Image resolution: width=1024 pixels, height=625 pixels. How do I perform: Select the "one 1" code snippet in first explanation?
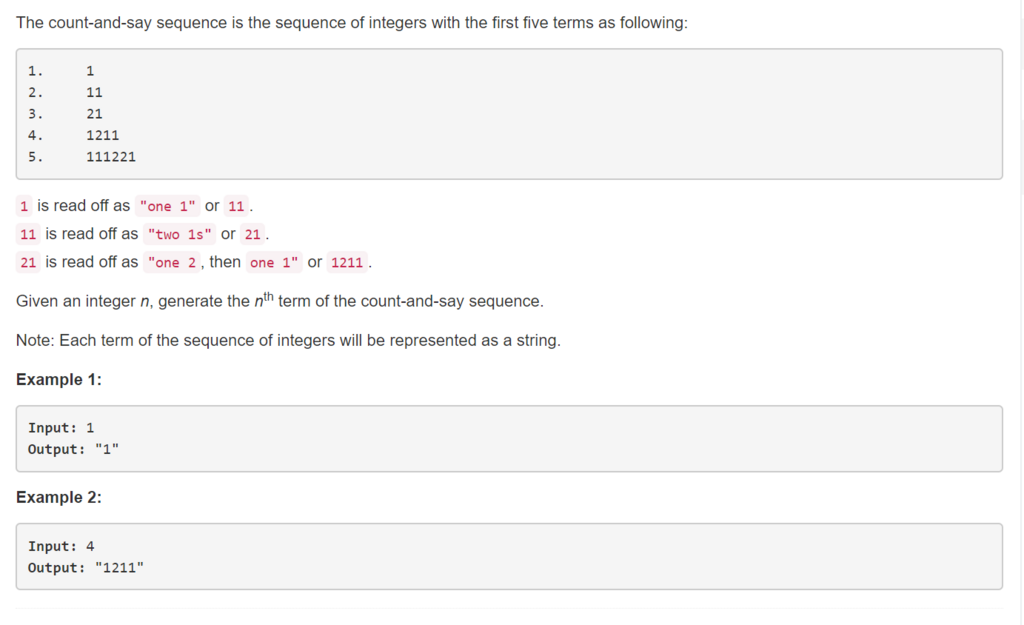[167, 206]
